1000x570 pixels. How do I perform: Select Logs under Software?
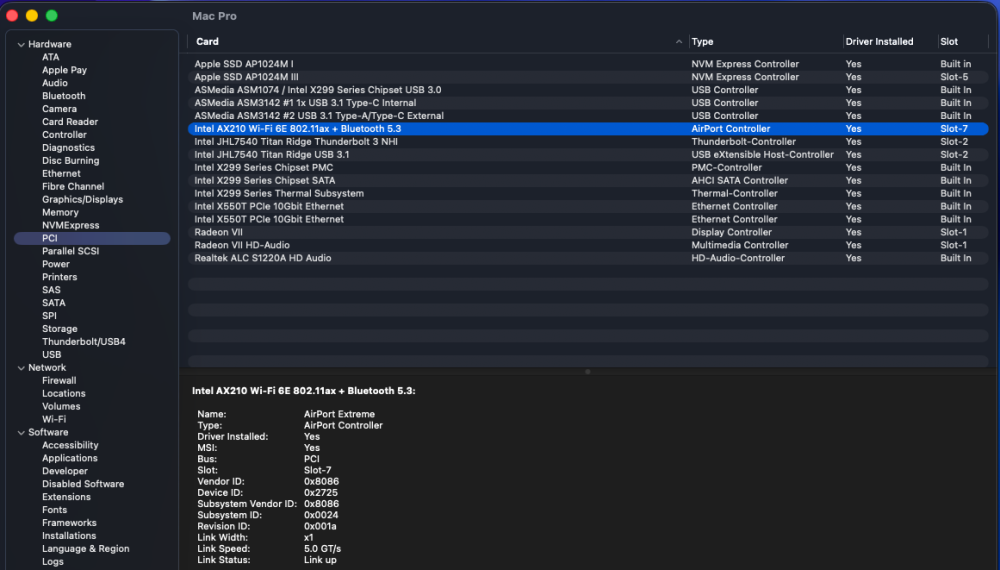(x=53, y=562)
